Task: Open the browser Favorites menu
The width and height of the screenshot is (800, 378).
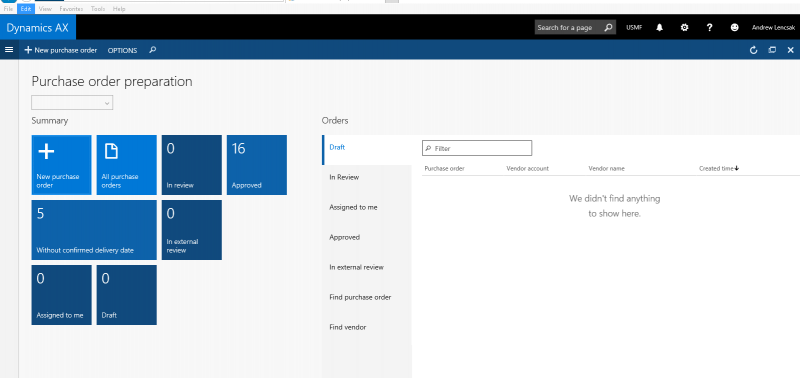Action: point(71,9)
